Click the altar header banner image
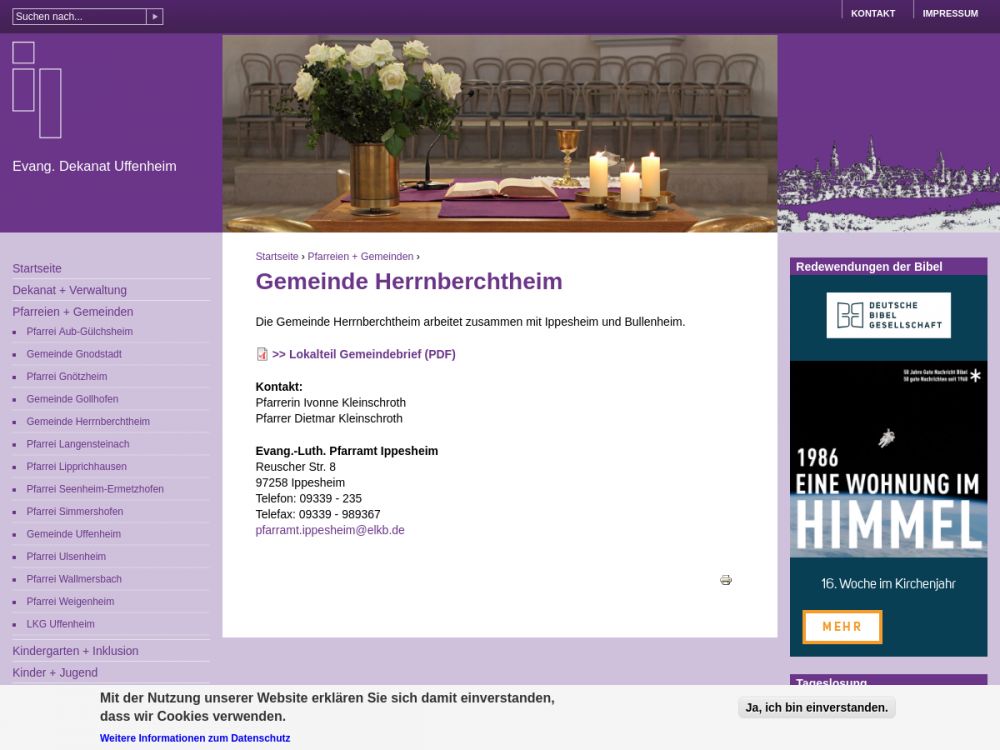1000x750 pixels. coord(499,133)
